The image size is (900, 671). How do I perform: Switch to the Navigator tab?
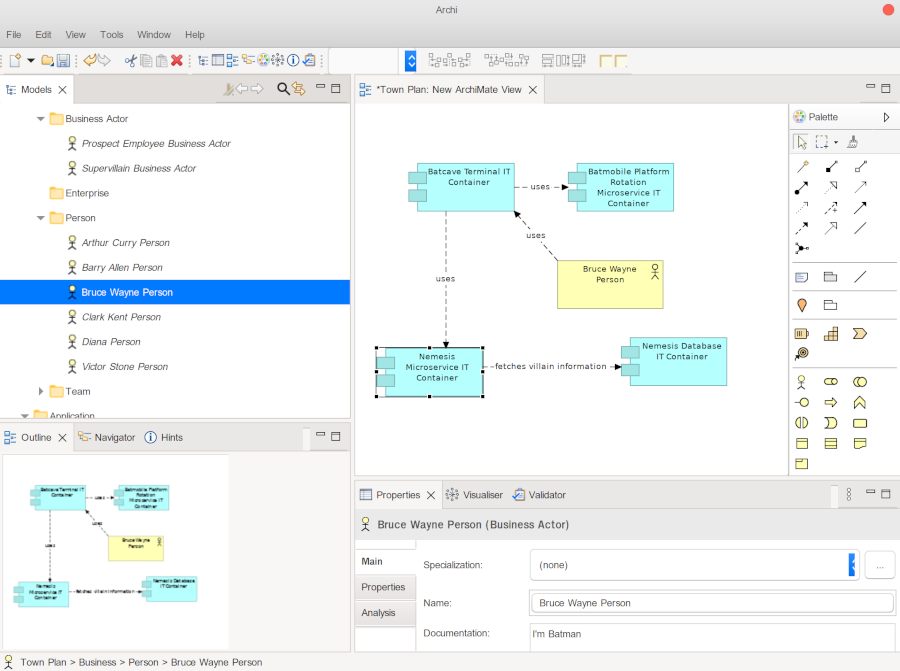click(x=107, y=437)
